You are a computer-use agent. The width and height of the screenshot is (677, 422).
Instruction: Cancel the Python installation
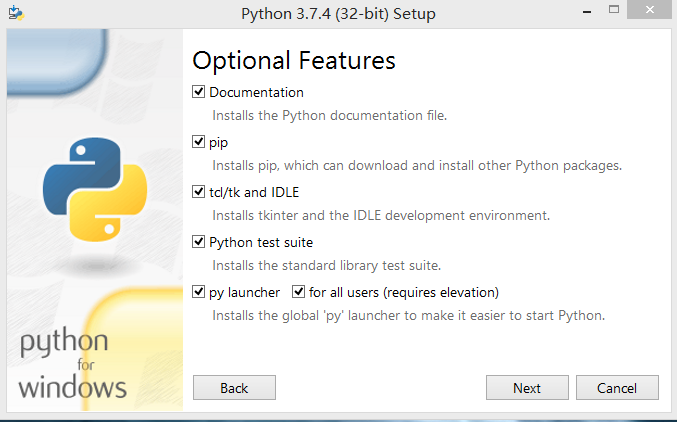coord(617,387)
